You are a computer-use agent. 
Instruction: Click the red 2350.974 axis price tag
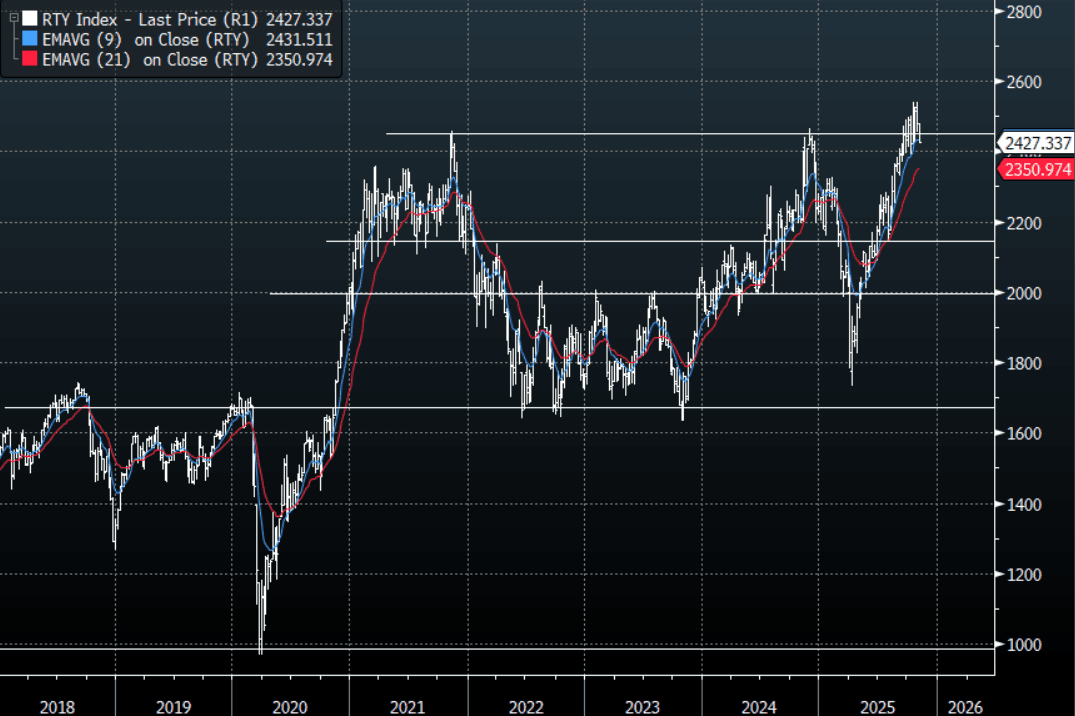point(1037,170)
